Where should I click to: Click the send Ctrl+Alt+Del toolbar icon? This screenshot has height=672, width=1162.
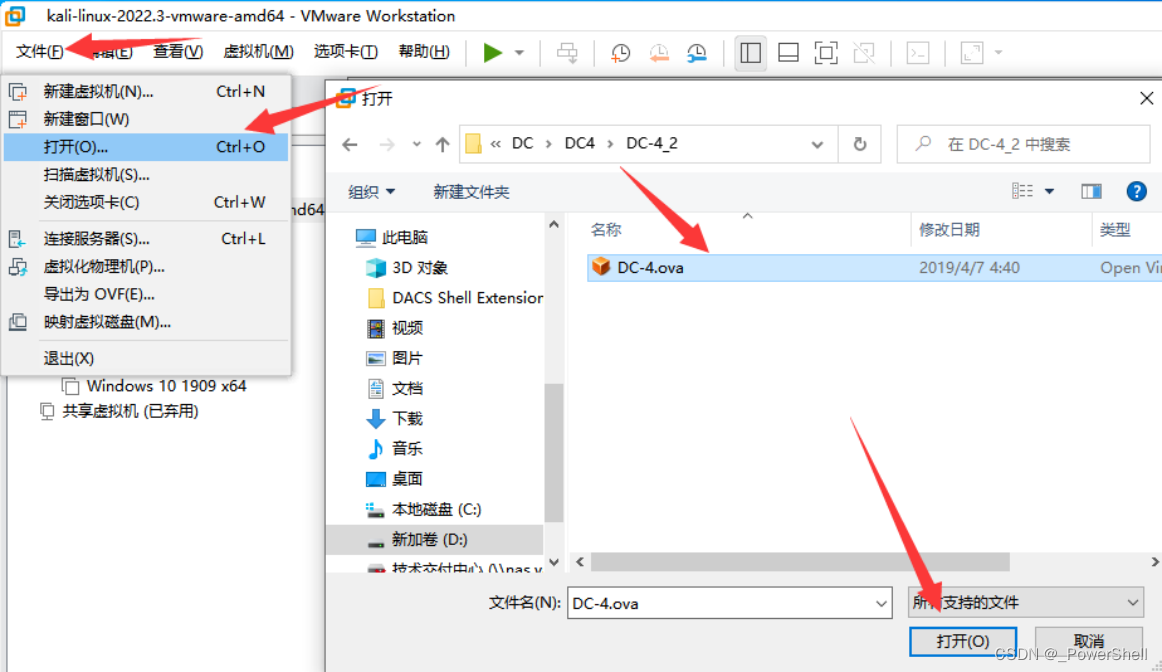(x=567, y=53)
